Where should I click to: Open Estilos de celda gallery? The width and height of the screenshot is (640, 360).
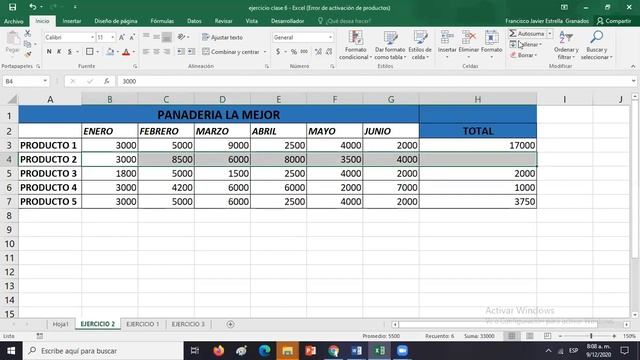pos(420,45)
